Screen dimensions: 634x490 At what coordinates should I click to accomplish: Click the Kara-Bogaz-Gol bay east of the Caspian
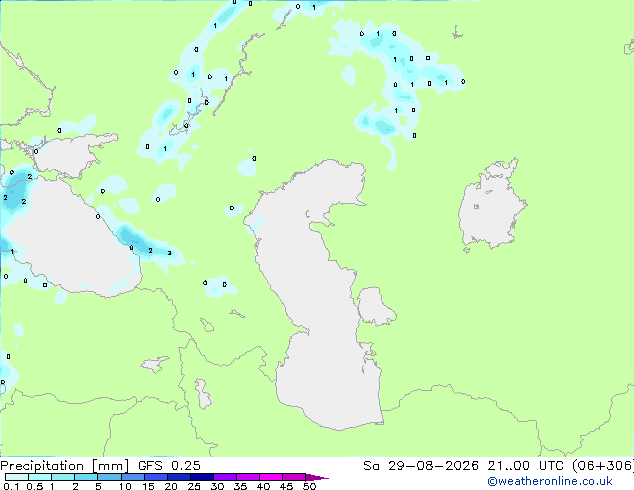pos(374,306)
